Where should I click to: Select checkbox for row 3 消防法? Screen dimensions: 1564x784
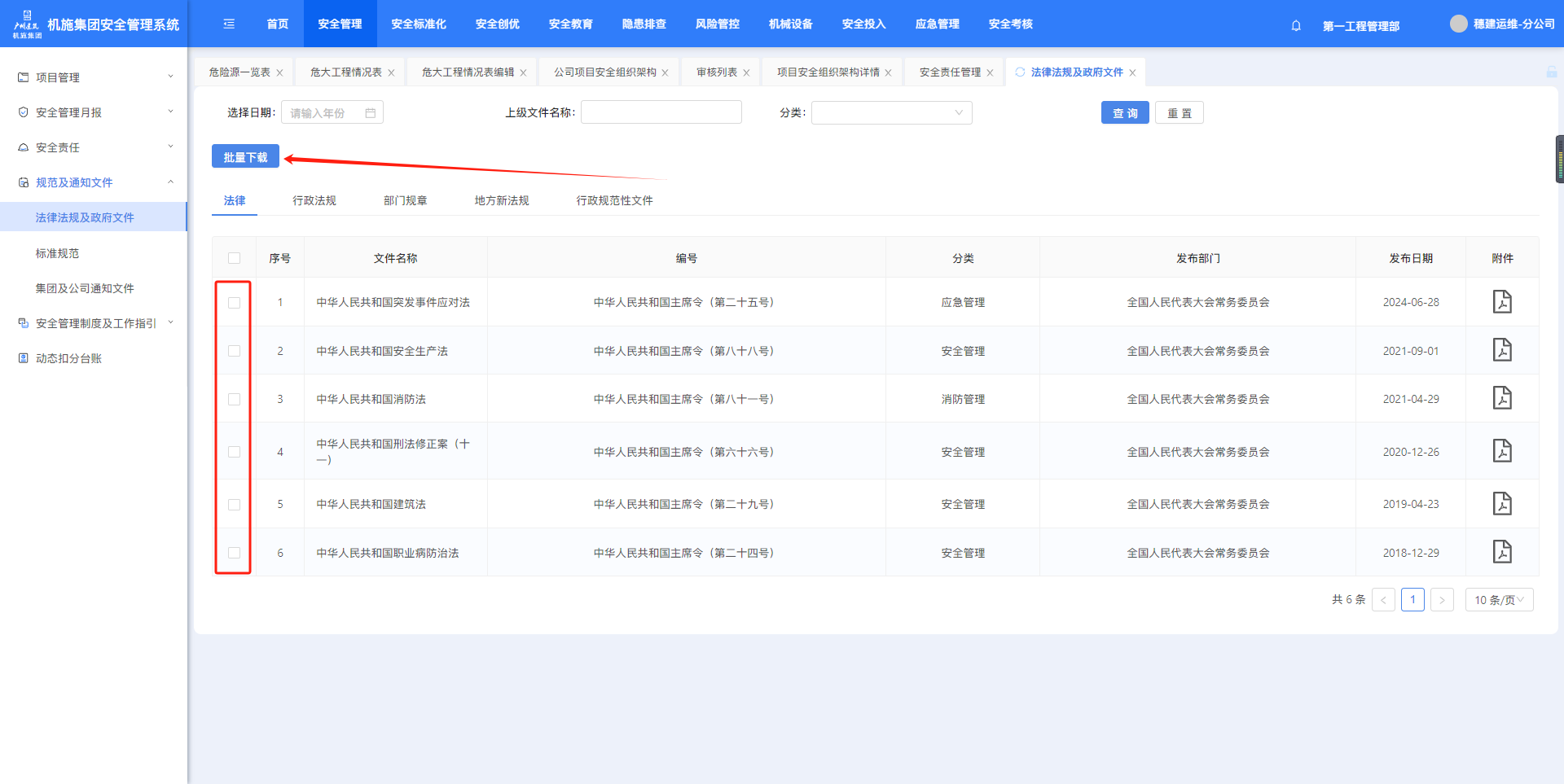(235, 399)
